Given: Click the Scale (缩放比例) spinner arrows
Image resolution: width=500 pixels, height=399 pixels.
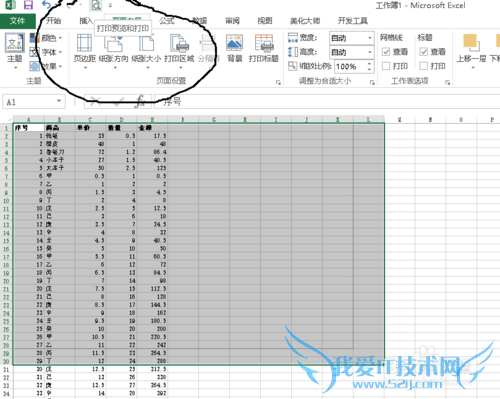Looking at the screenshot, I should 369,66.
